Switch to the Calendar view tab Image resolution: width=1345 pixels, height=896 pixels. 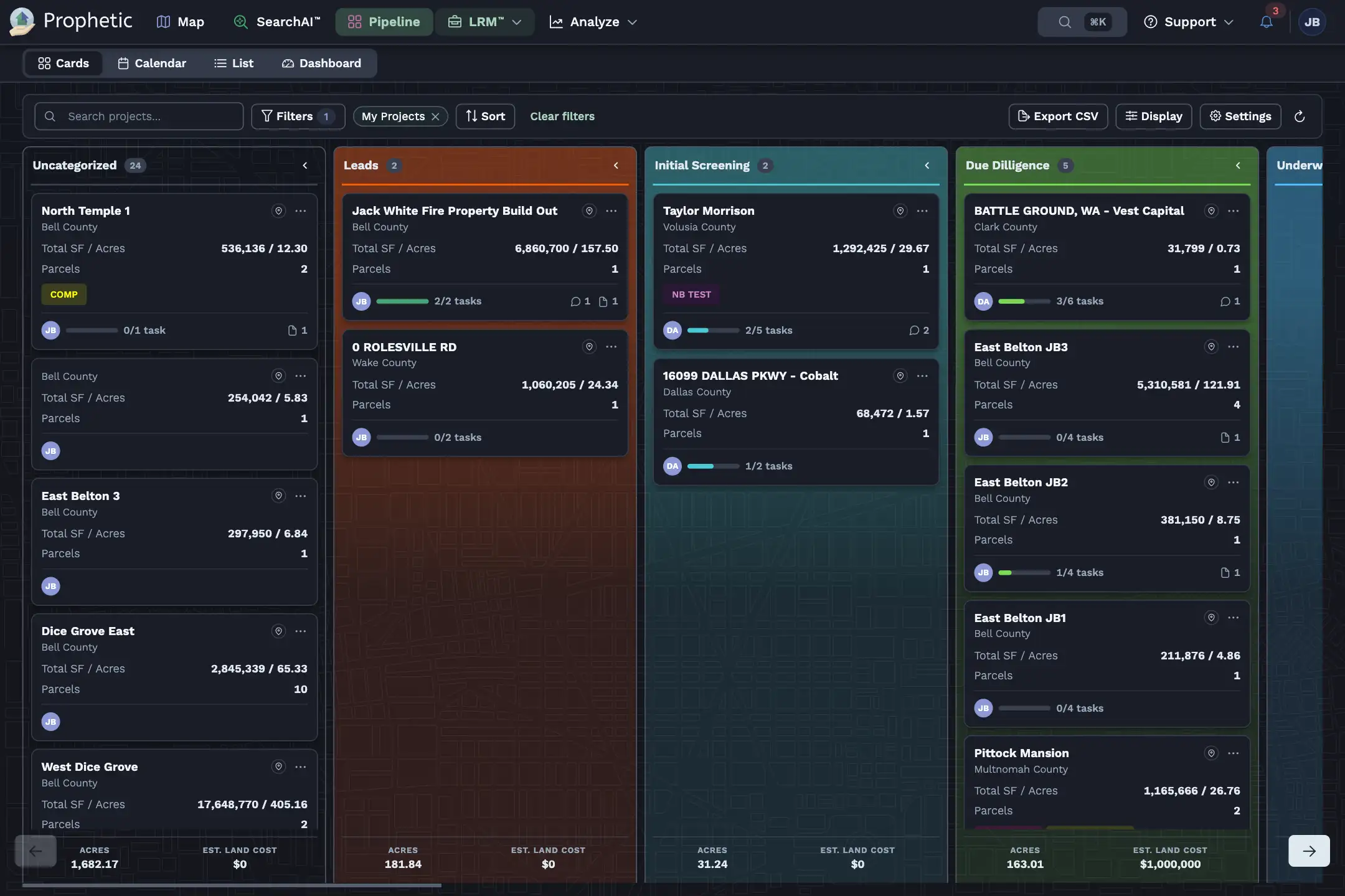pyautogui.click(x=152, y=64)
